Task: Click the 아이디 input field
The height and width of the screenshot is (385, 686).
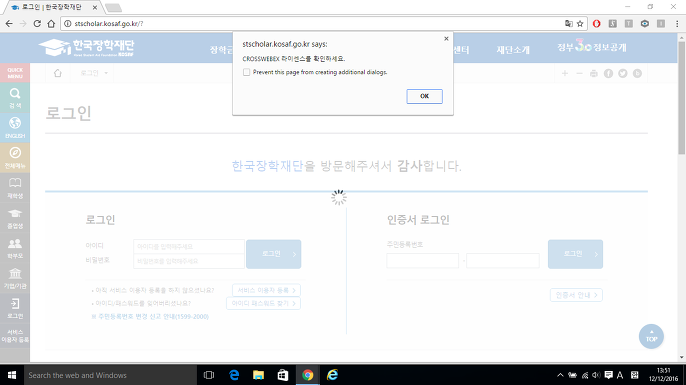Action: tap(189, 247)
